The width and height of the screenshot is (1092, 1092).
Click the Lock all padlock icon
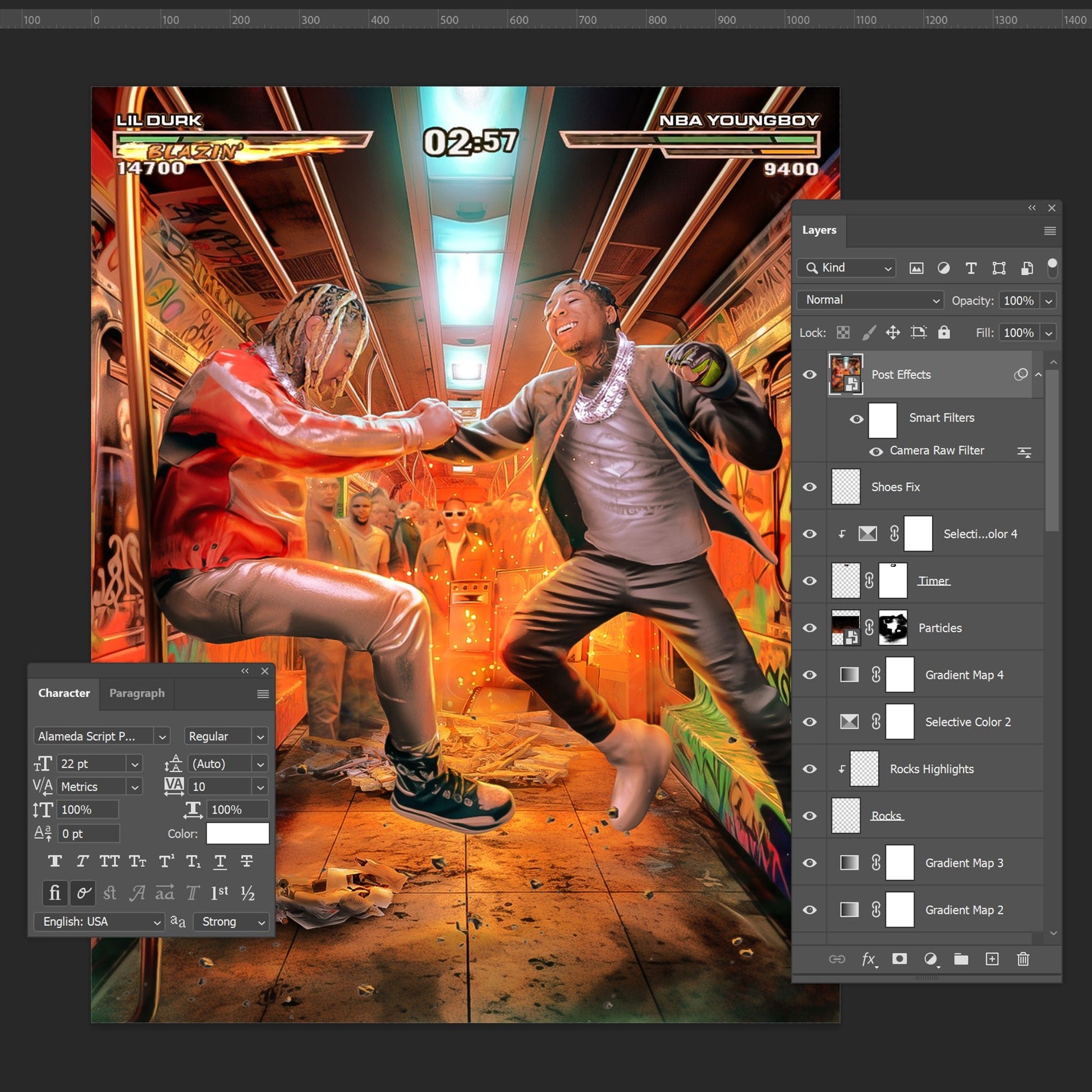[x=944, y=332]
